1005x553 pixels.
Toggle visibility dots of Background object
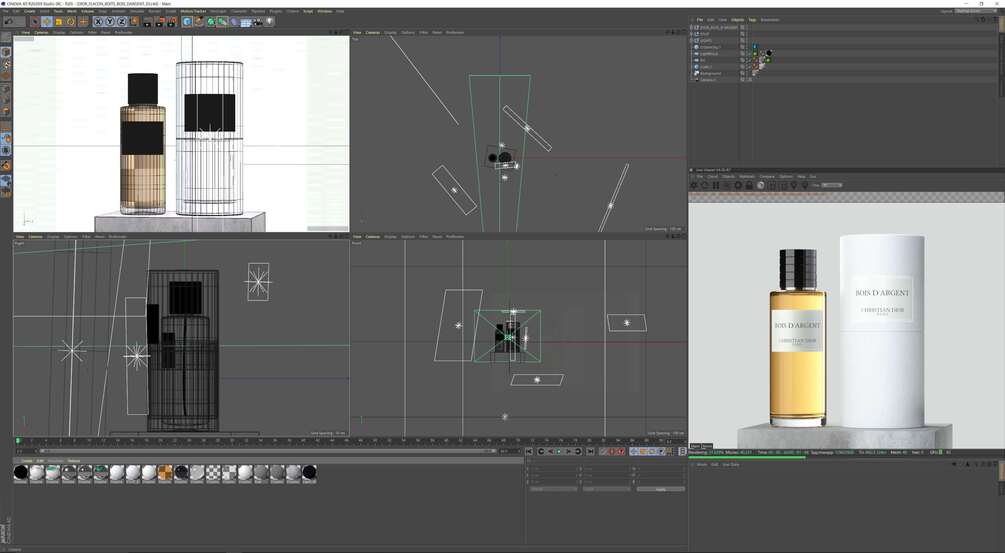coord(747,73)
